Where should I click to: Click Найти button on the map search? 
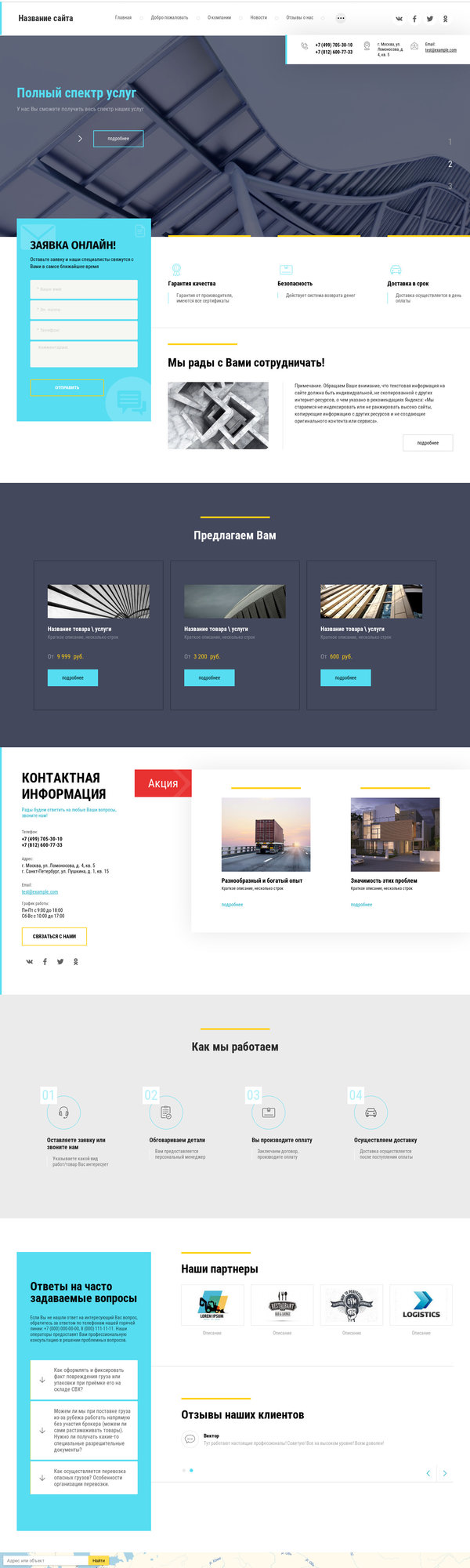coord(99,1560)
